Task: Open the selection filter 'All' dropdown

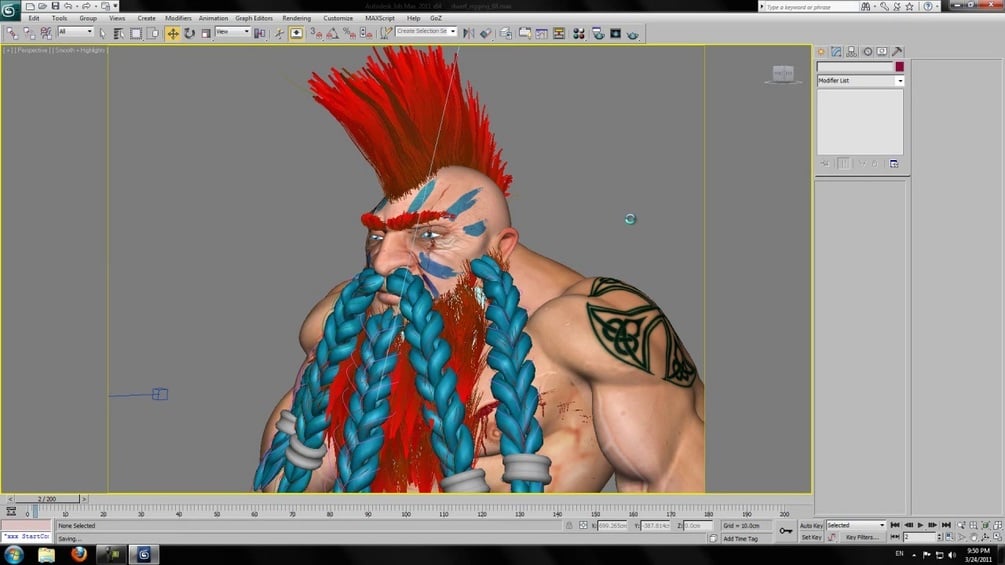Action: point(76,31)
